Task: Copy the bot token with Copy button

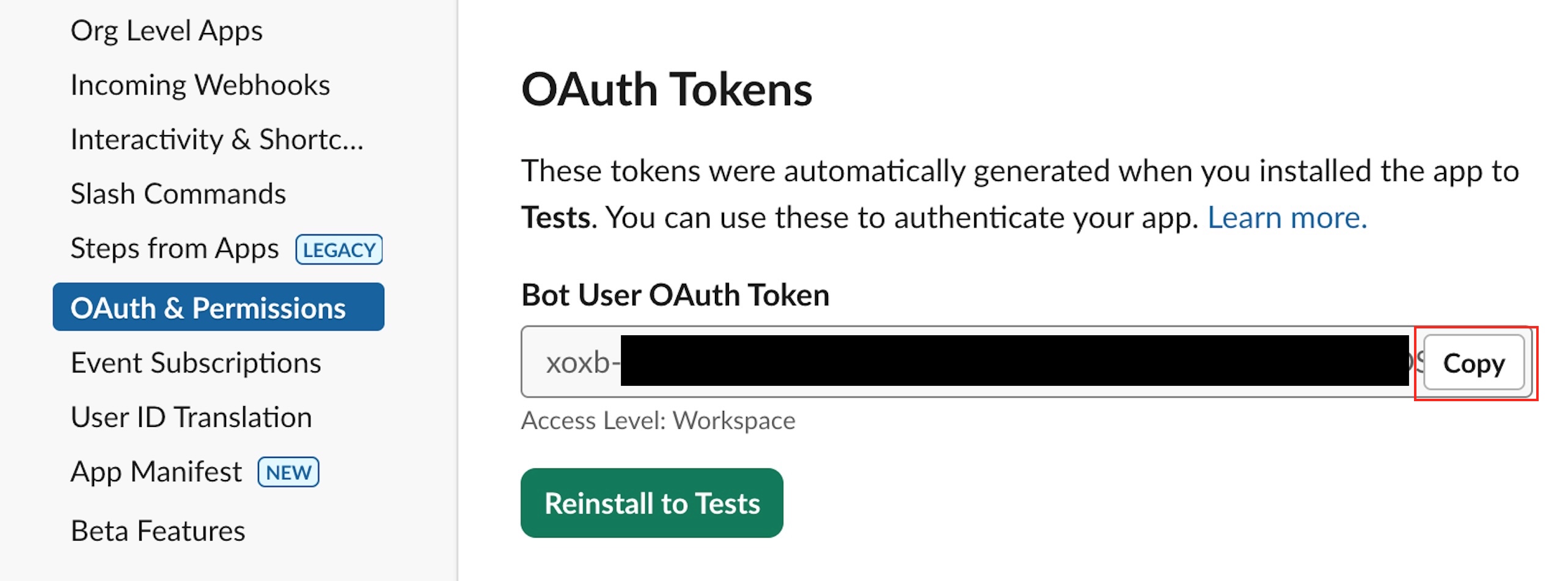Action: (1473, 363)
